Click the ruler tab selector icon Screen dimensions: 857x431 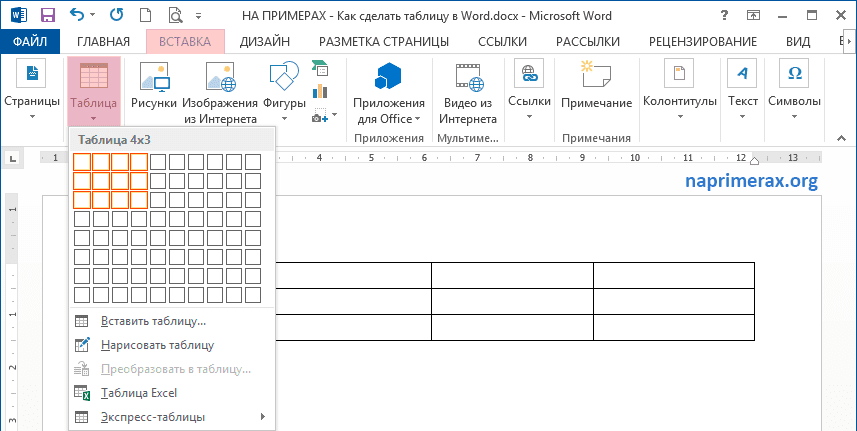(13, 159)
